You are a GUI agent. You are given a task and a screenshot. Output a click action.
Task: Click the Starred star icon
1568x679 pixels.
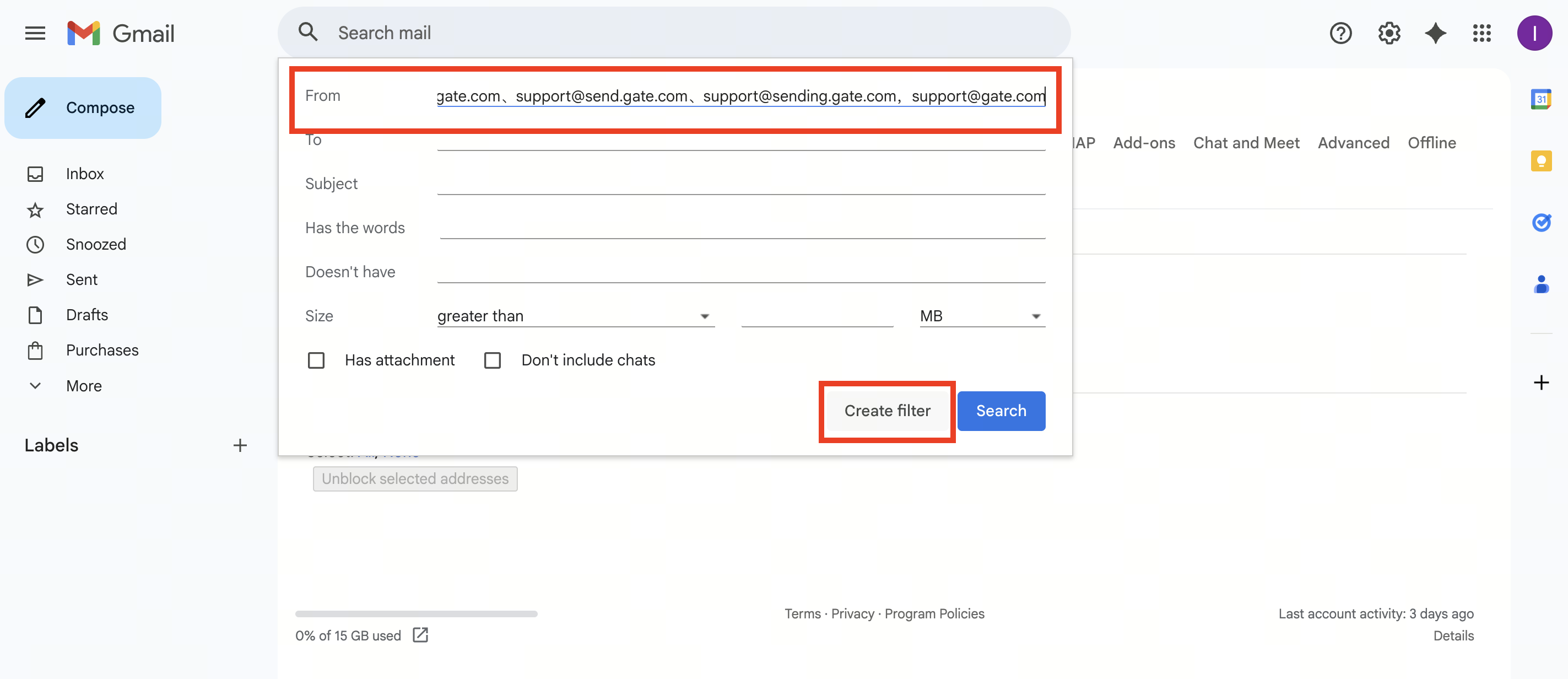click(x=35, y=209)
